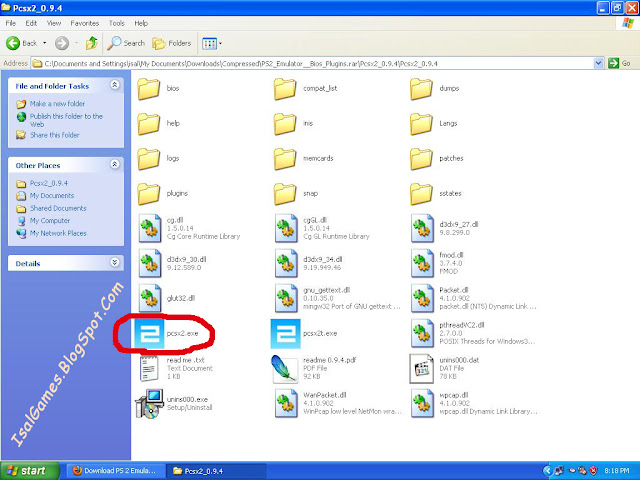Click the Pcsx2_0.9.4 taskbar button
The width and height of the screenshot is (640, 480).
[x=216, y=471]
